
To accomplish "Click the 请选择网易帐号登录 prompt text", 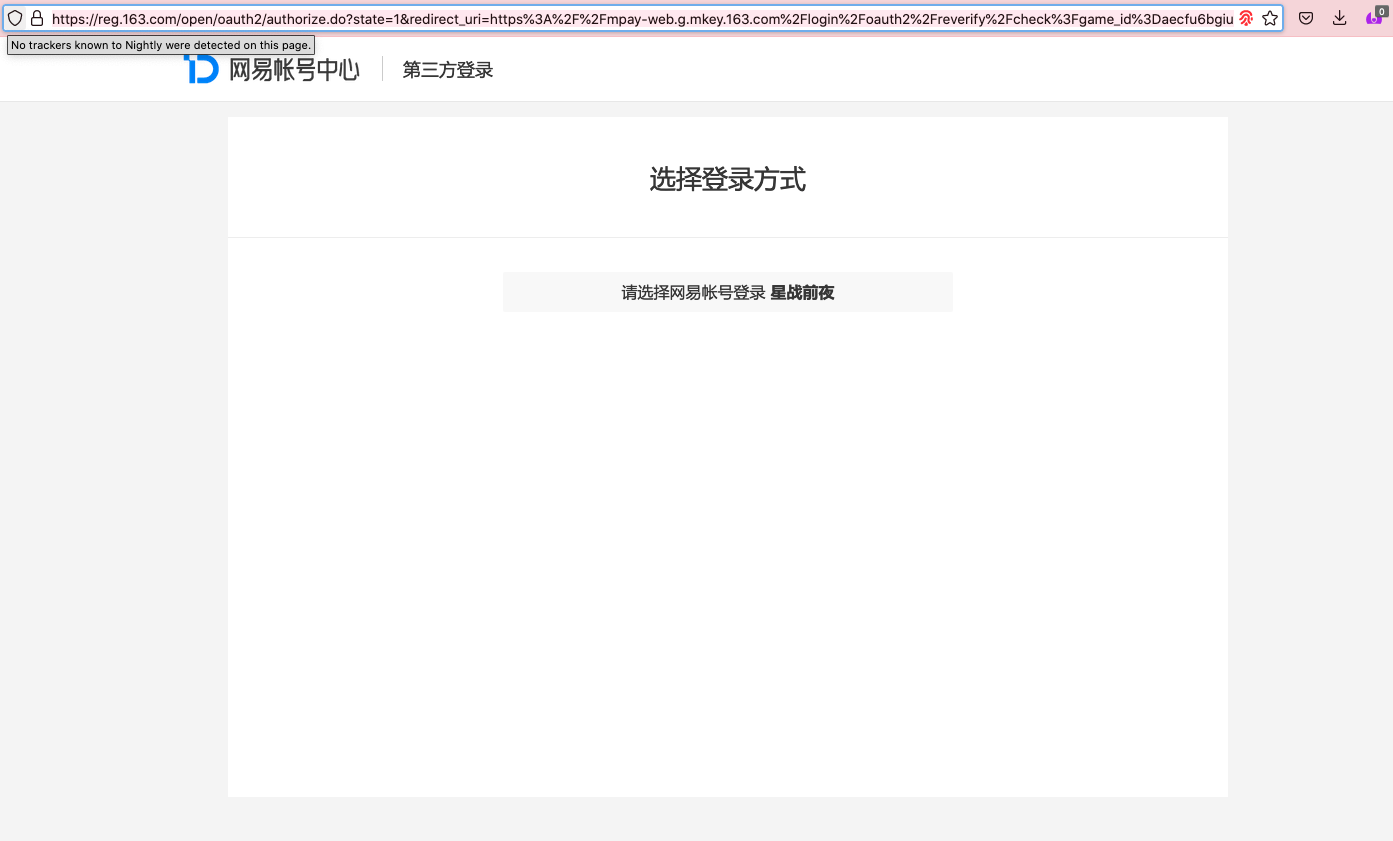I will click(x=694, y=293).
